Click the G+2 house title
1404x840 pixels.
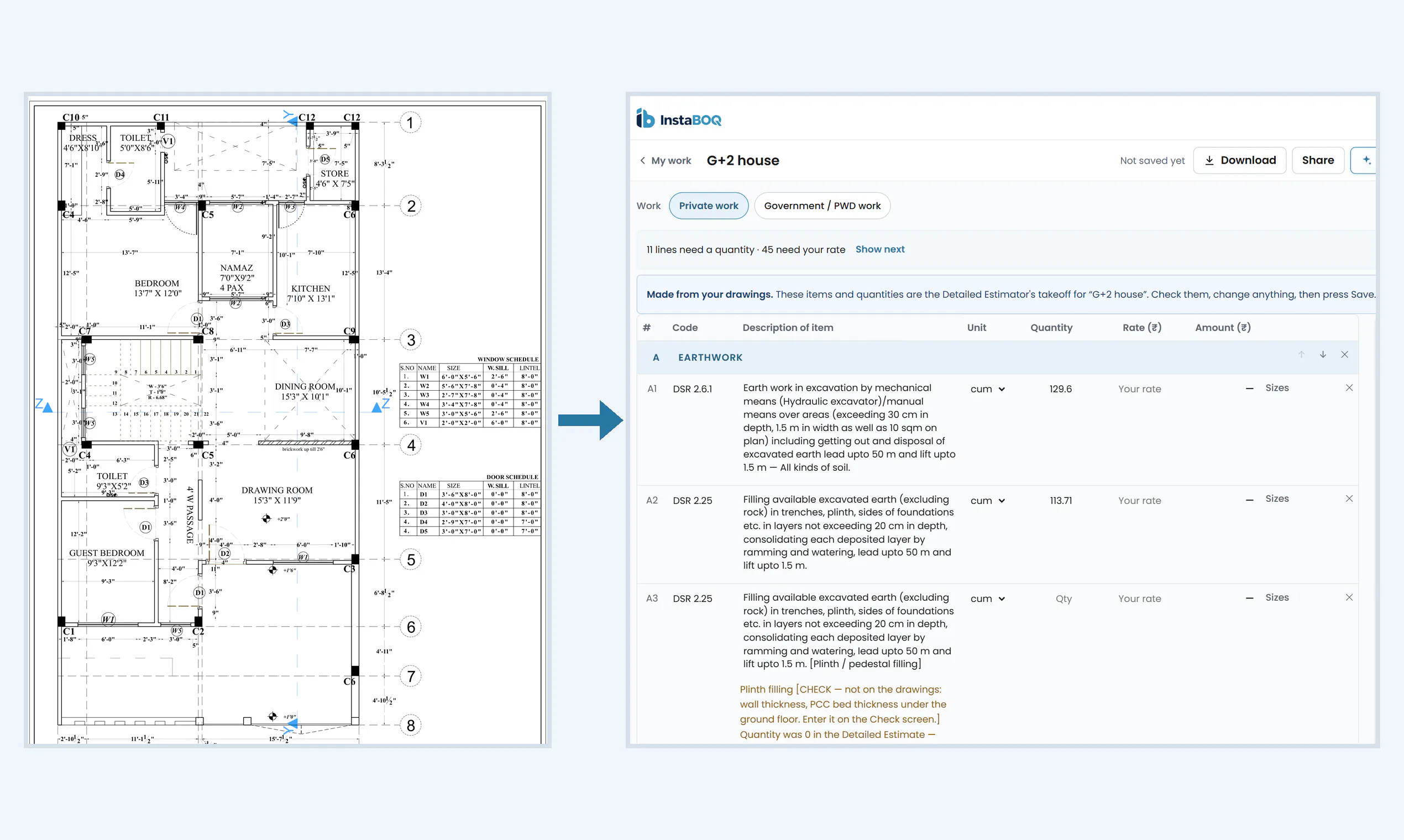point(743,160)
